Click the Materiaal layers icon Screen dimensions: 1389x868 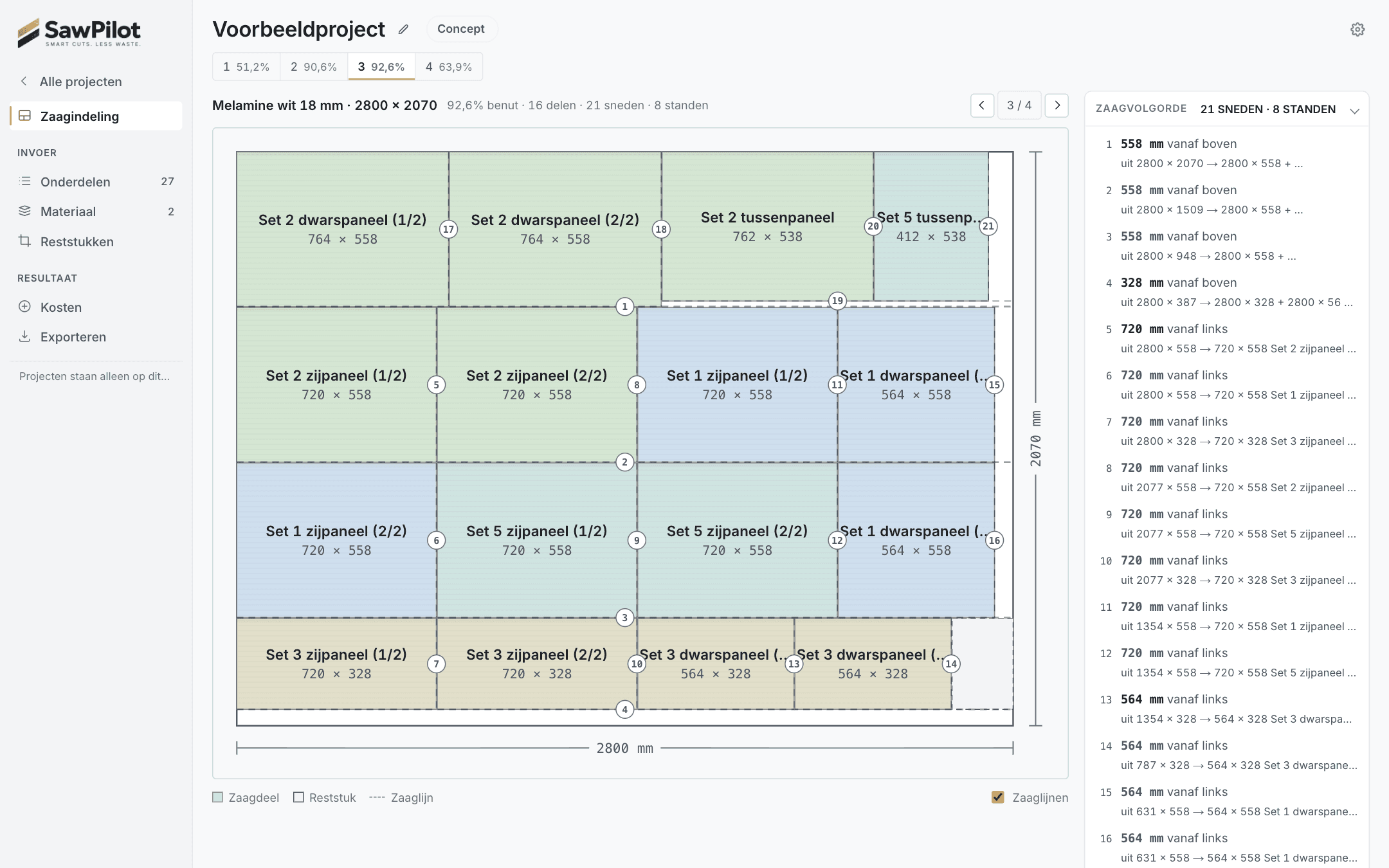click(x=24, y=211)
